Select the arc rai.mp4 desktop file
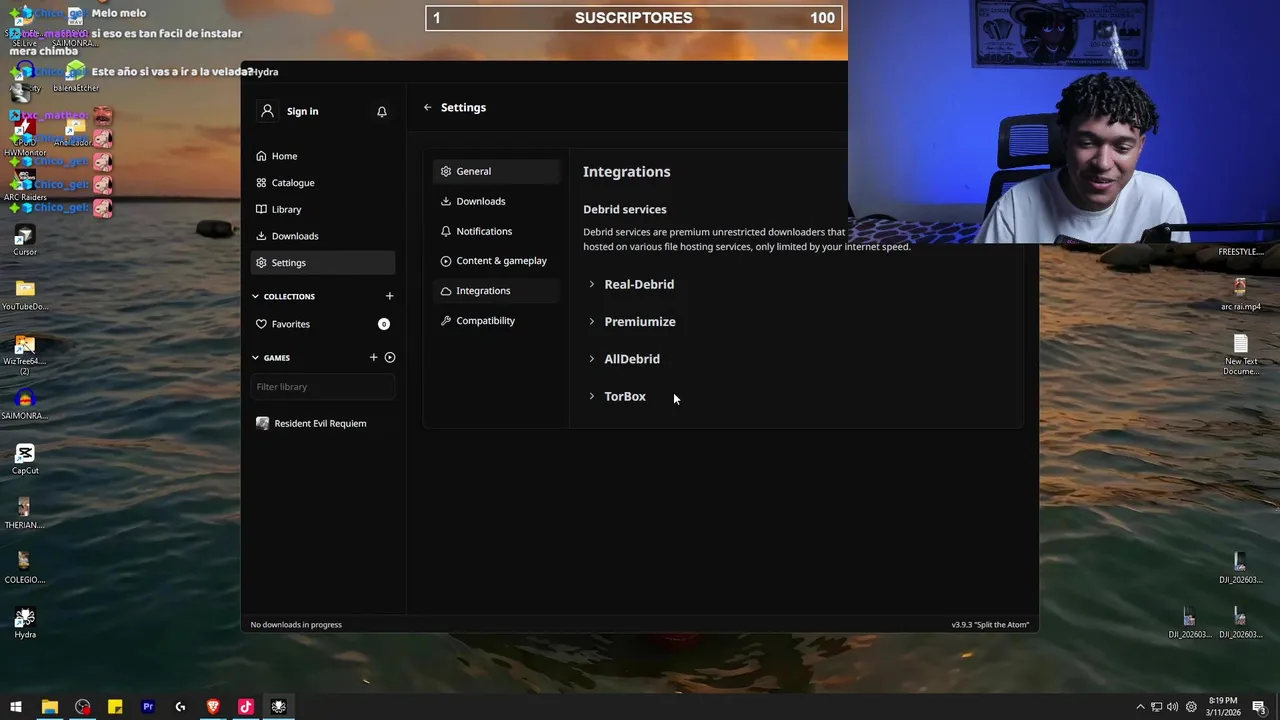Screen dimensions: 1280x720 (x=1240, y=294)
